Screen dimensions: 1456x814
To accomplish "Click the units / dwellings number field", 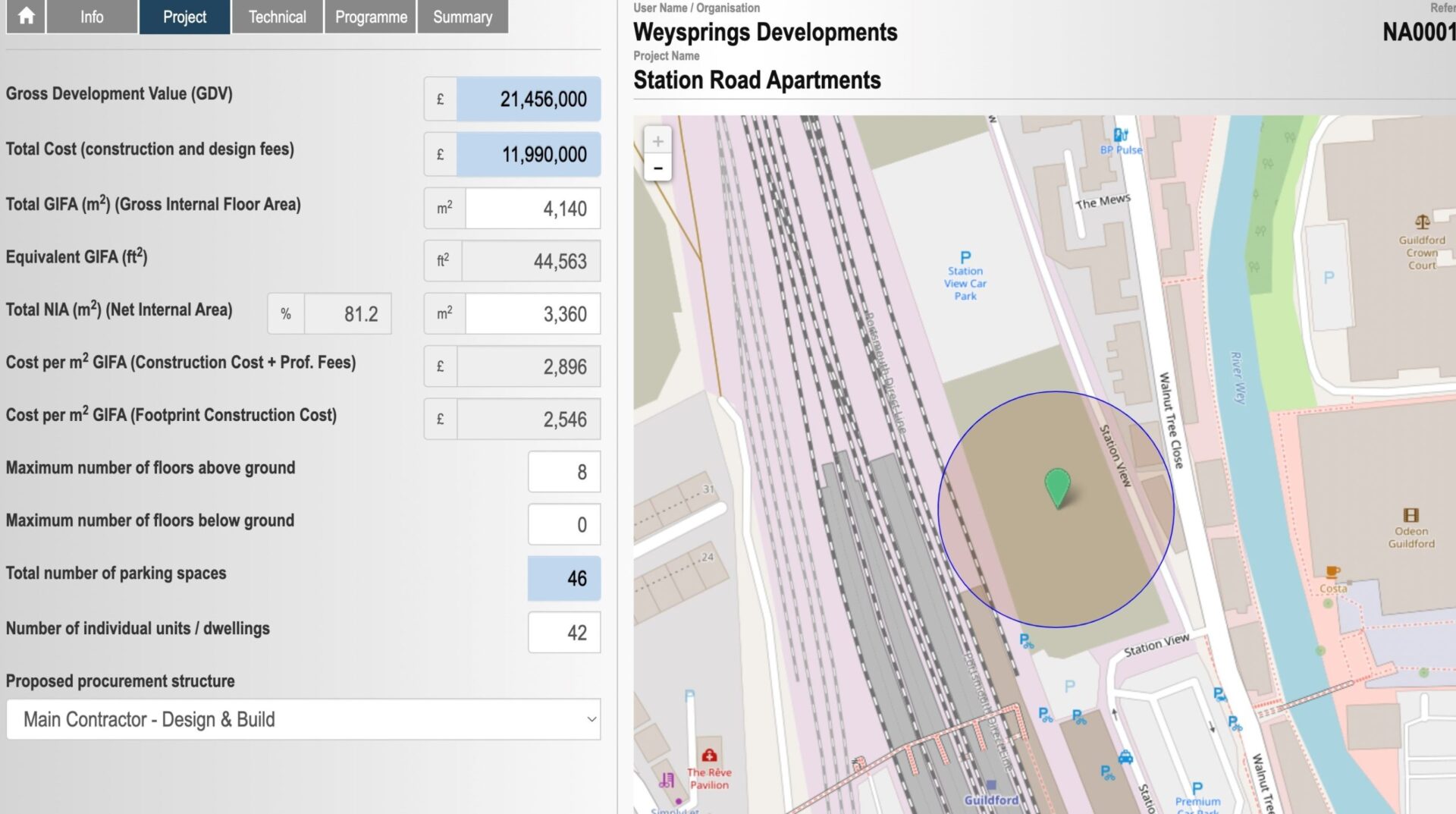I will click(x=563, y=632).
